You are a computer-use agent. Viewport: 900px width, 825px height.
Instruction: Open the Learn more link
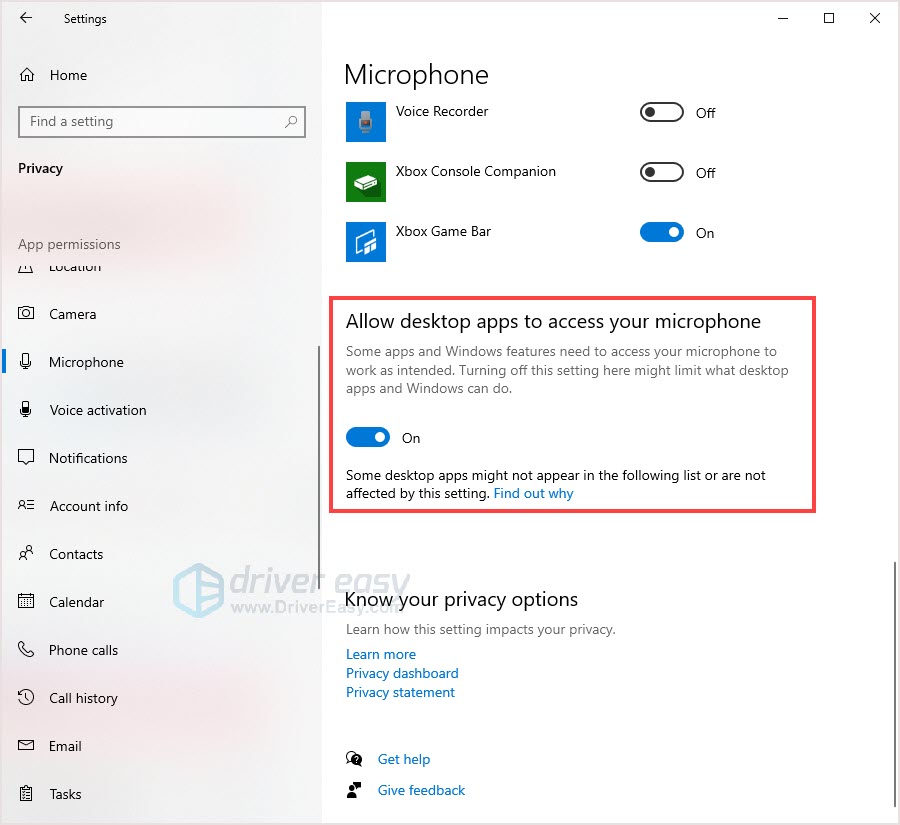click(381, 654)
